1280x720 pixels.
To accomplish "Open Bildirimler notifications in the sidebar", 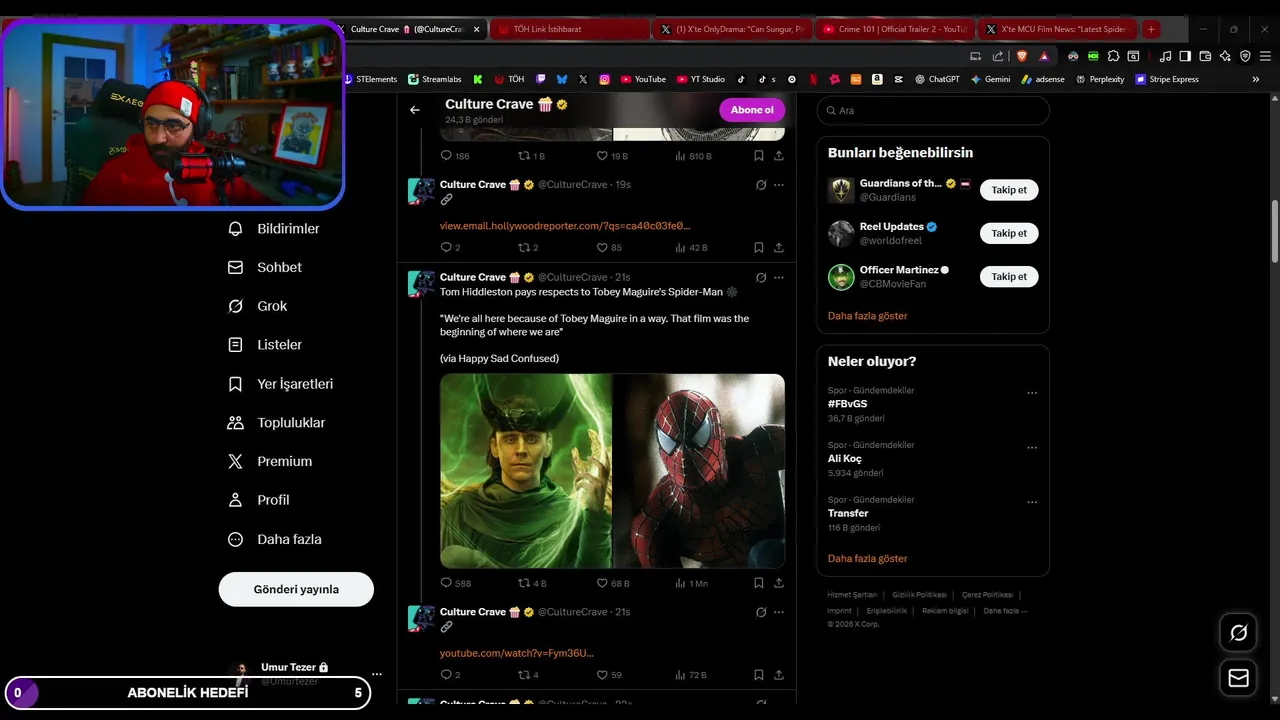I will [274, 229].
